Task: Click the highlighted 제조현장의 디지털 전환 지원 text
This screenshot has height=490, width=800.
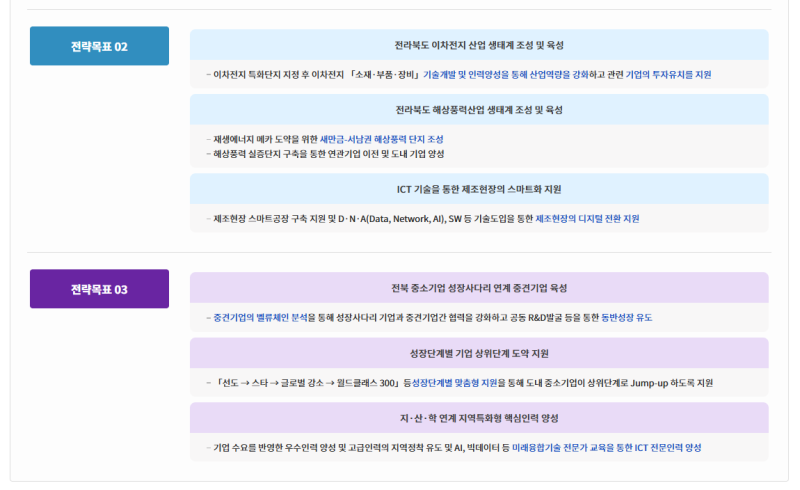Action: (x=587, y=218)
